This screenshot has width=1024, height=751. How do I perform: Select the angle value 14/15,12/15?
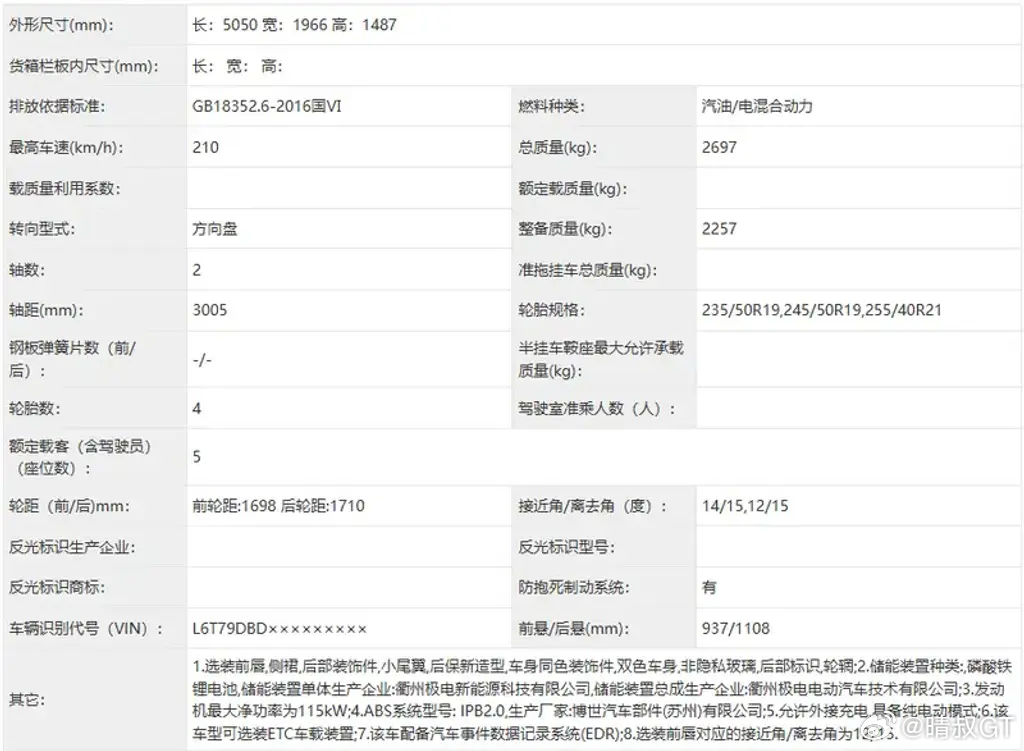coord(745,506)
